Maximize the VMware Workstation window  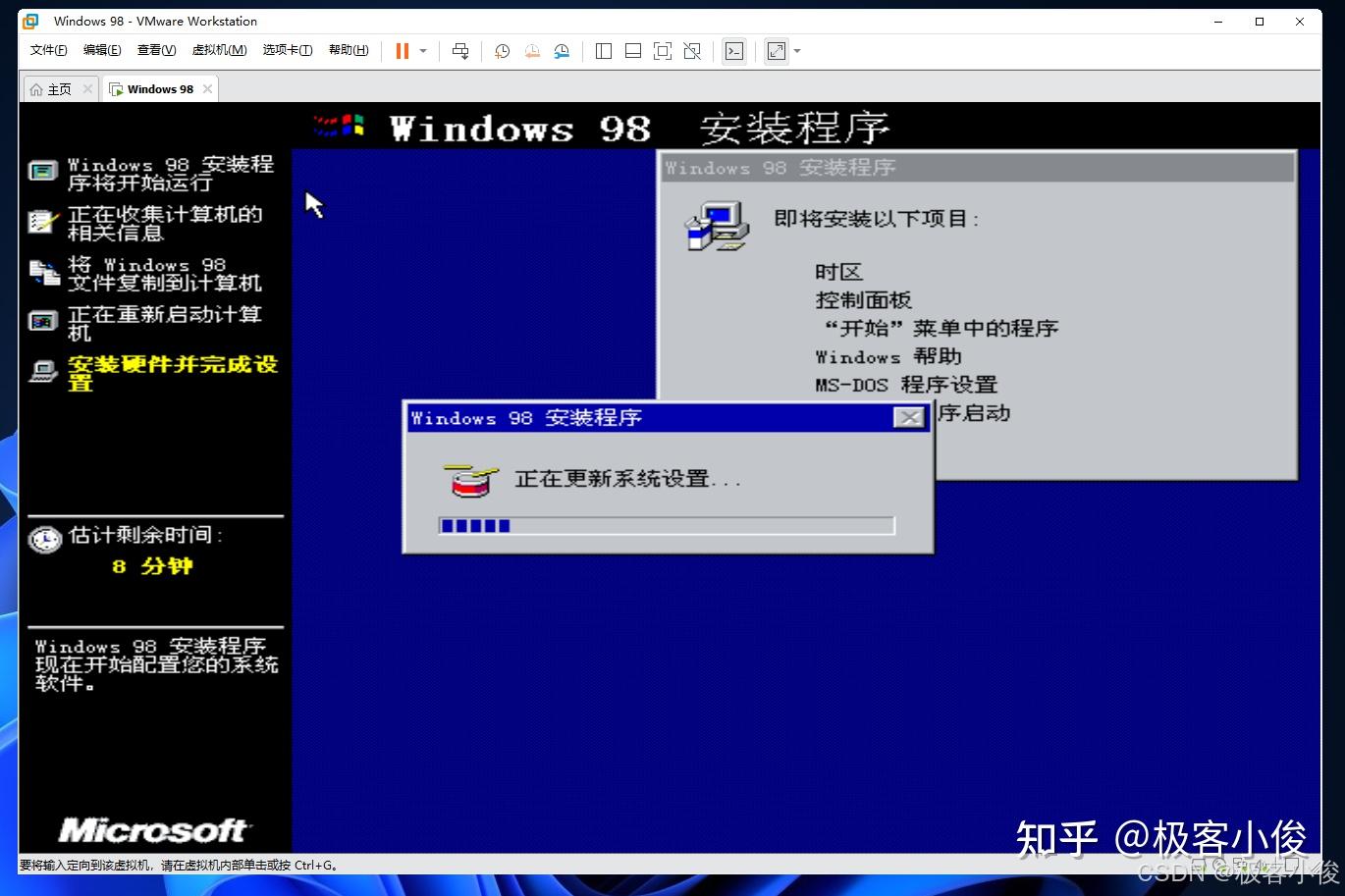(1260, 21)
